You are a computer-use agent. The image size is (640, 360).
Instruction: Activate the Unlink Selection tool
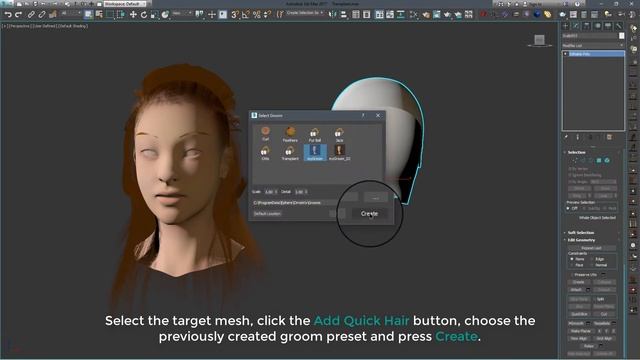click(42, 15)
